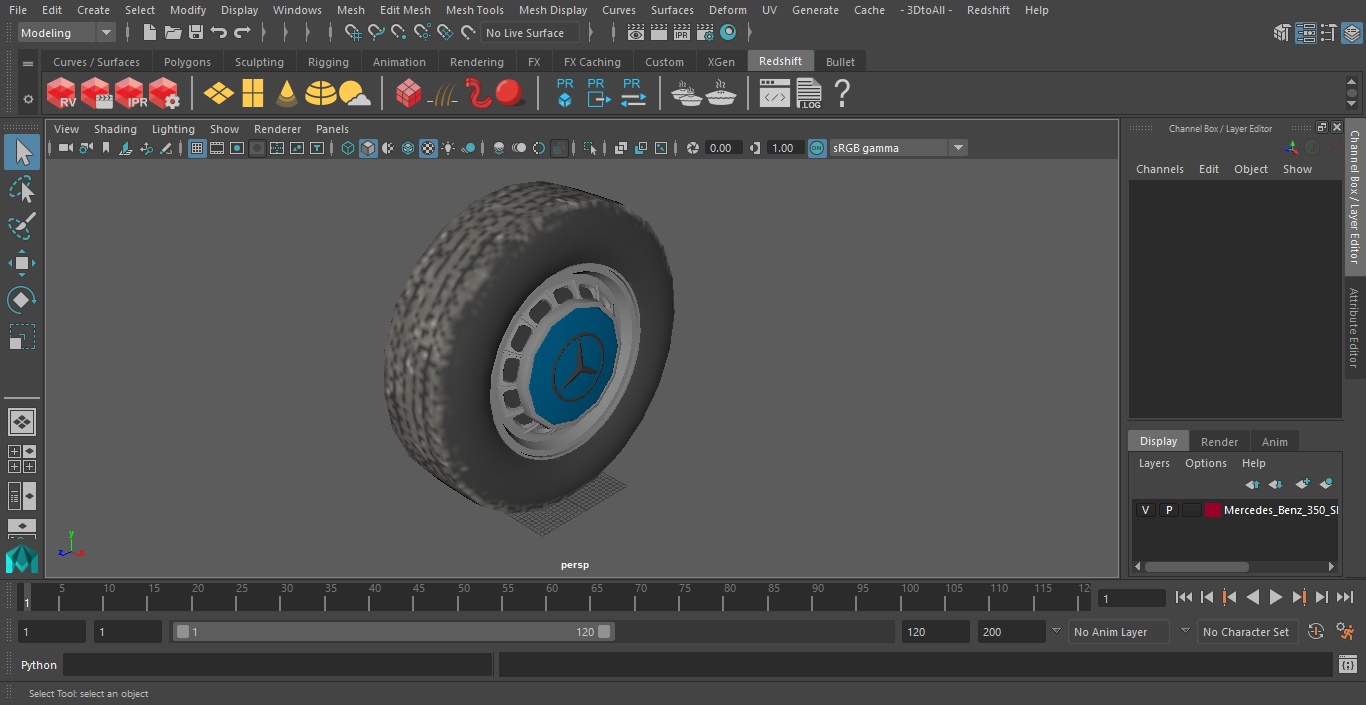Click the save scene floppy icon
1366x705 pixels.
click(196, 33)
